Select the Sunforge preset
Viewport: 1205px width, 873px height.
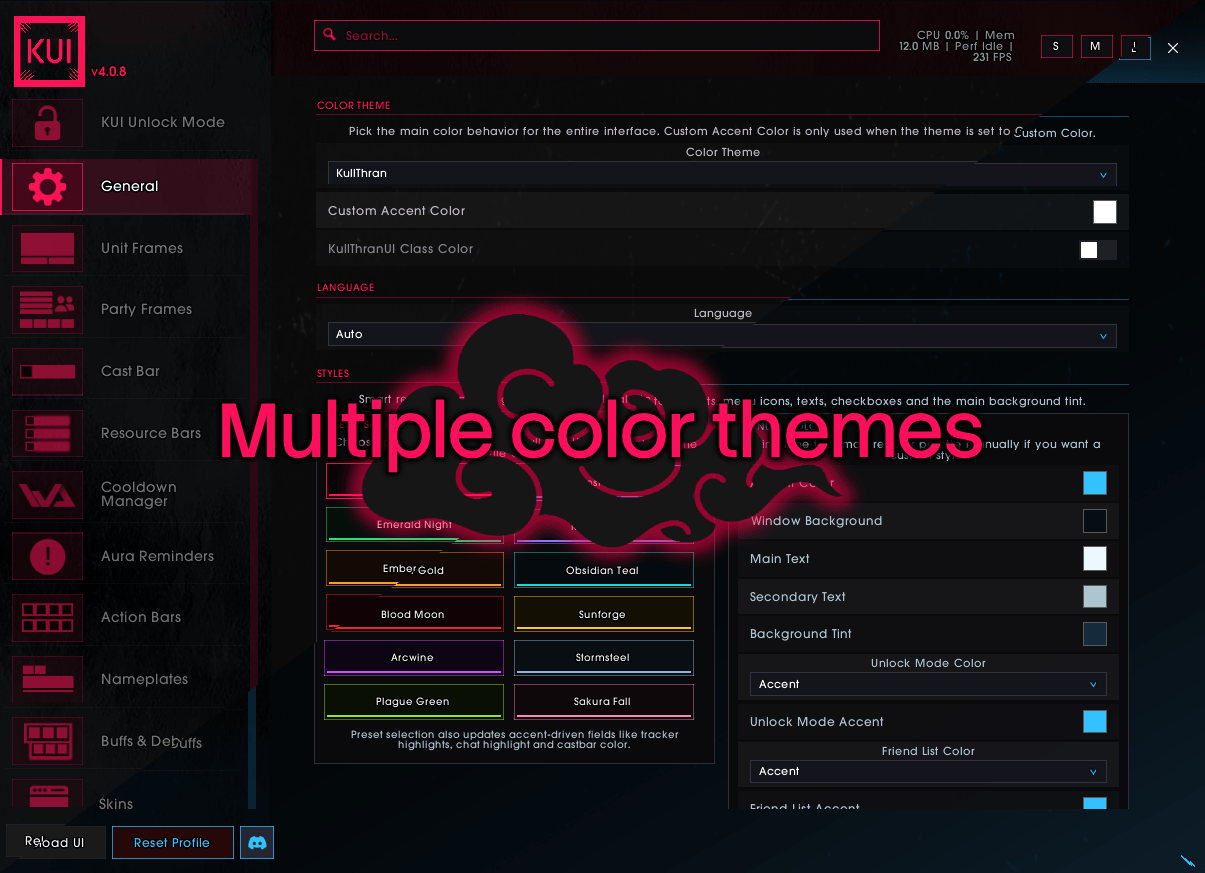pyautogui.click(x=603, y=614)
